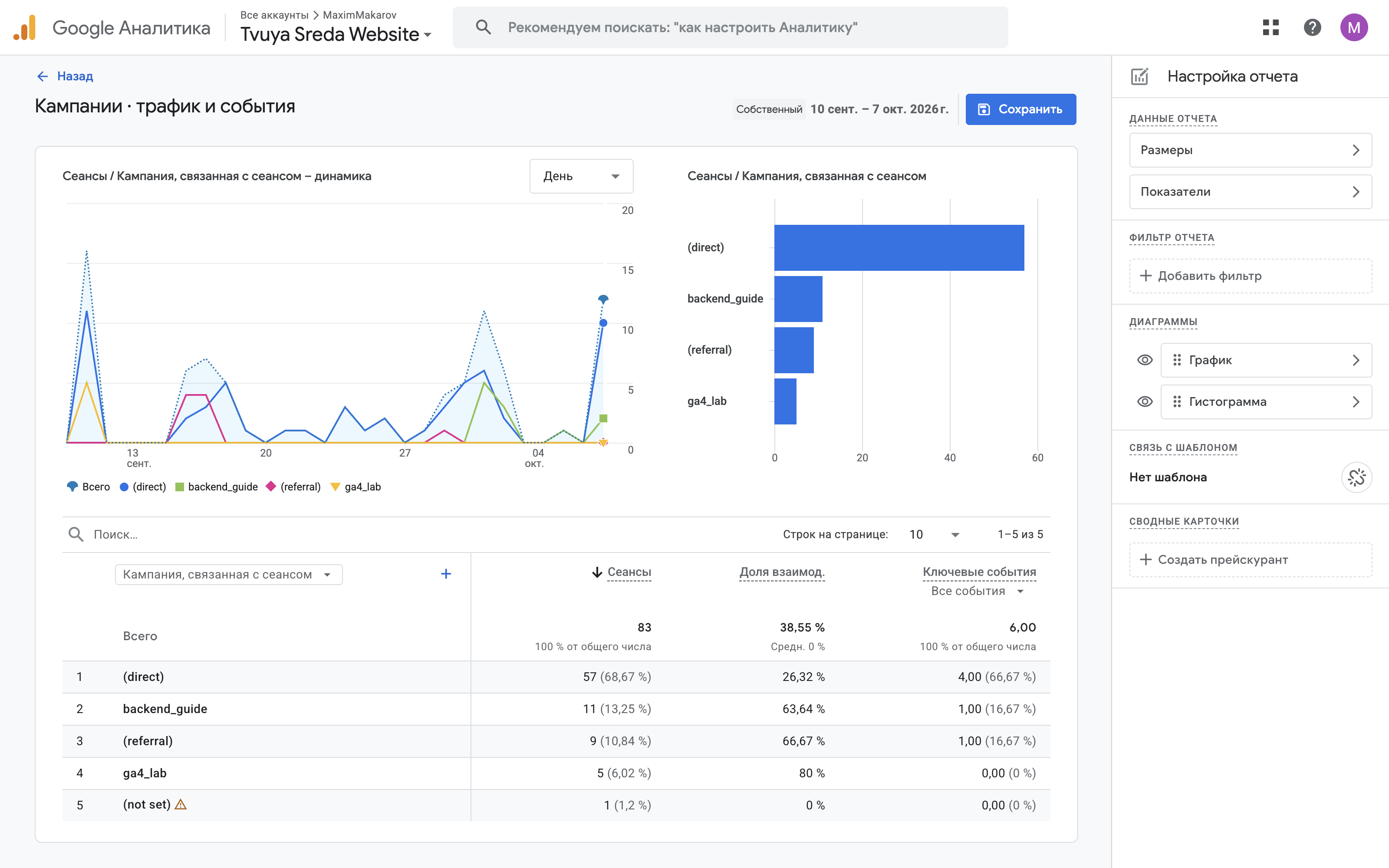This screenshot has width=1389, height=868.
Task: Click the drag handle icon on График
Action: pyautogui.click(x=1177, y=360)
